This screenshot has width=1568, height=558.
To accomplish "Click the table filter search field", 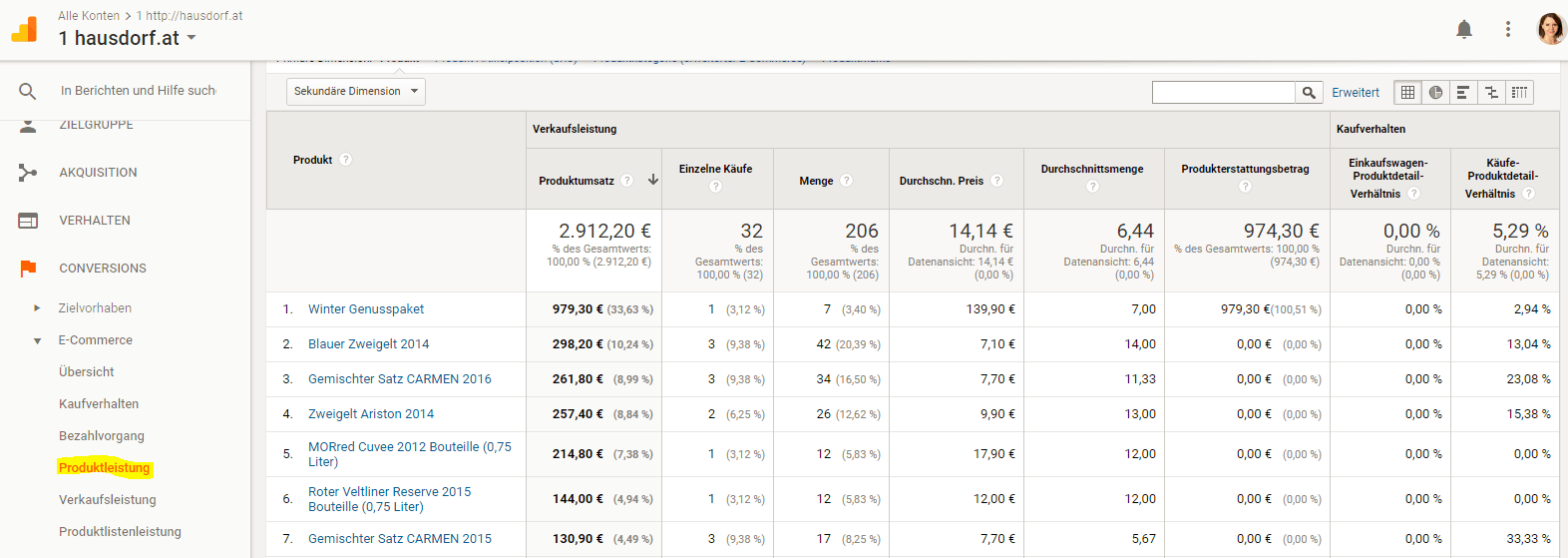I will [1223, 93].
